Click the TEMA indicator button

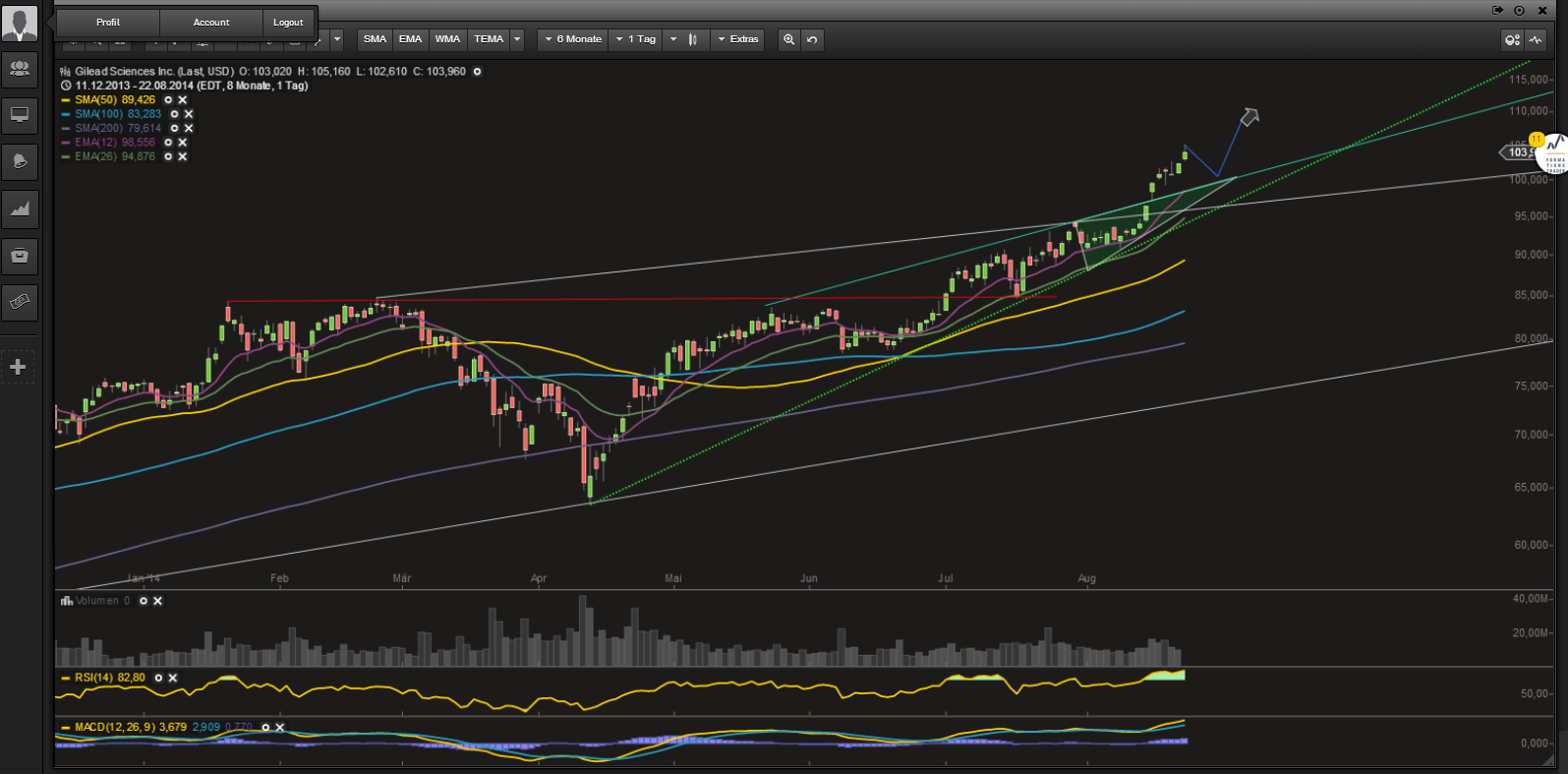coord(489,39)
